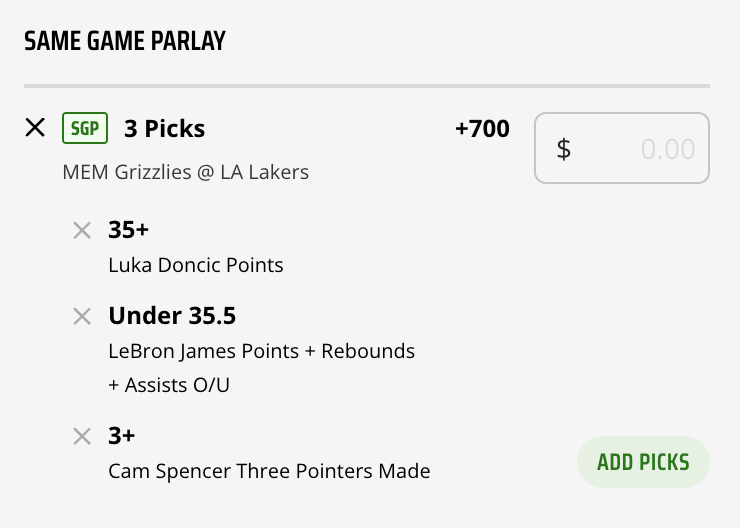
Task: Click Cam Spencer Three Pointers Made label
Action: 269,471
